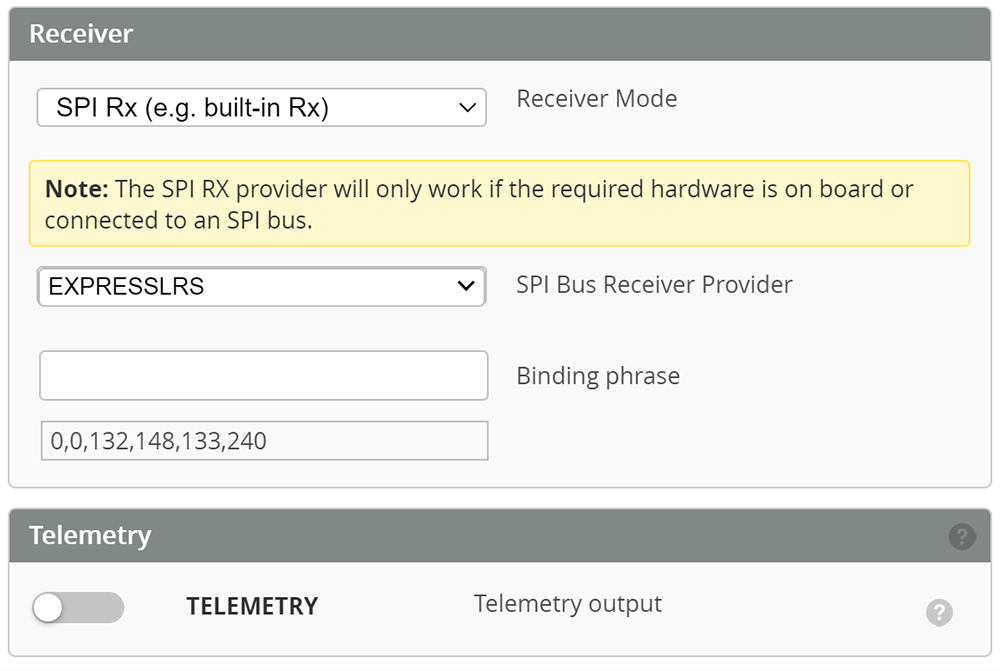
Task: Click 'connected to an SPI bus.' note line
Action: tap(178, 221)
